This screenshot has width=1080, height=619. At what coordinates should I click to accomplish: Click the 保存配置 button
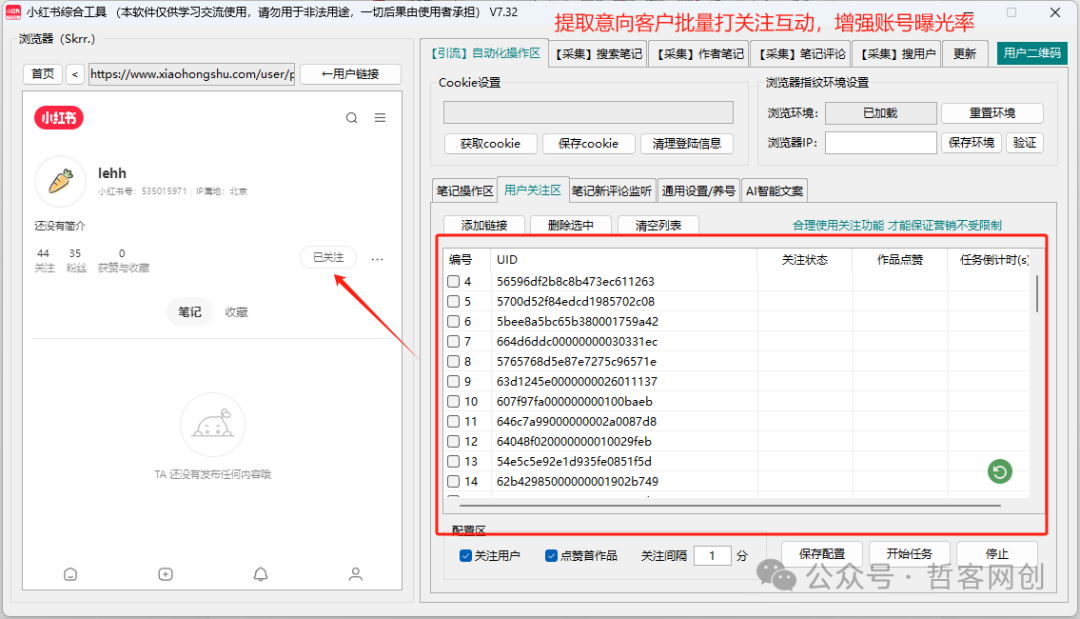click(x=822, y=554)
